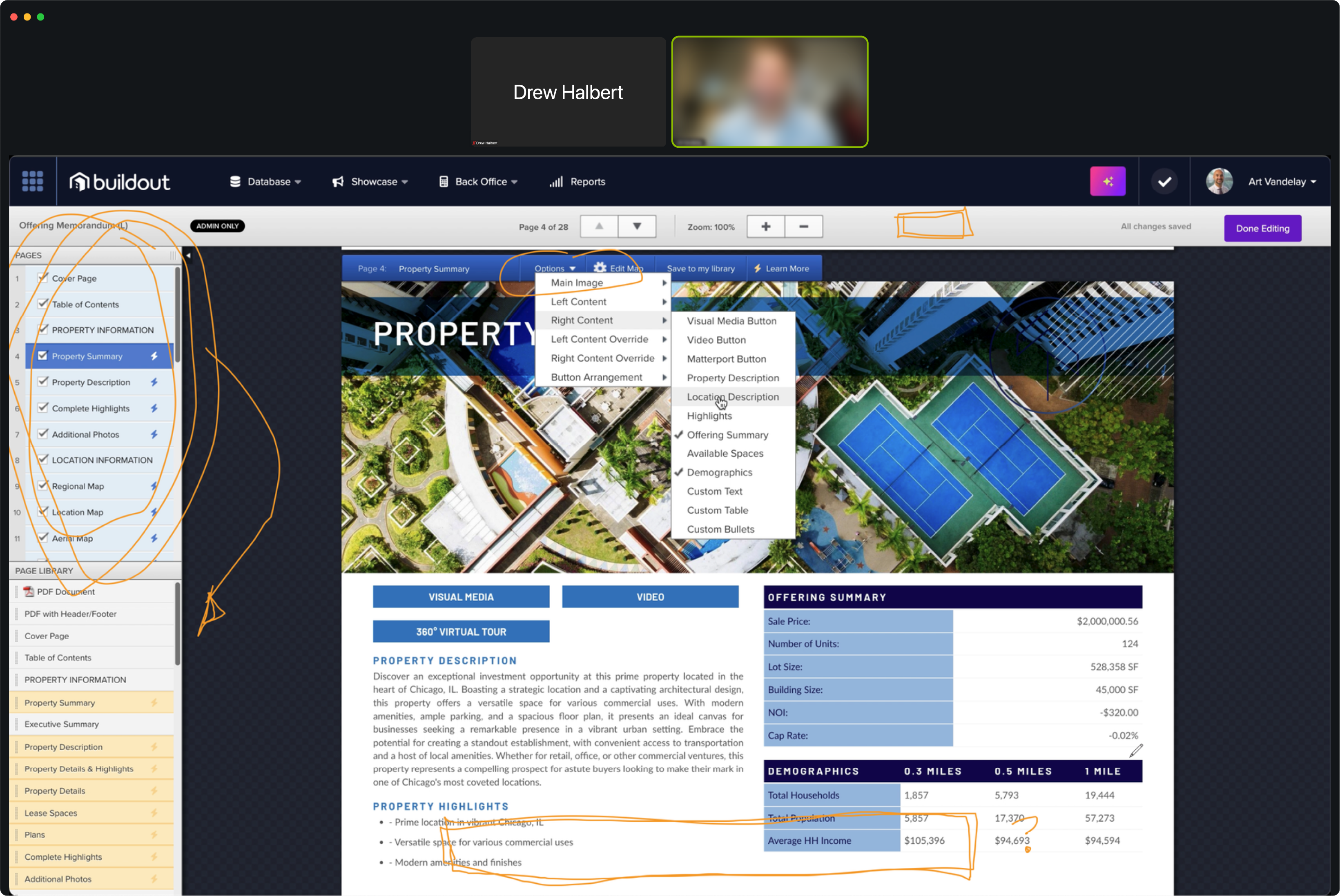Click the page library scrollbar
The image size is (1340, 896).
pyautogui.click(x=178, y=623)
